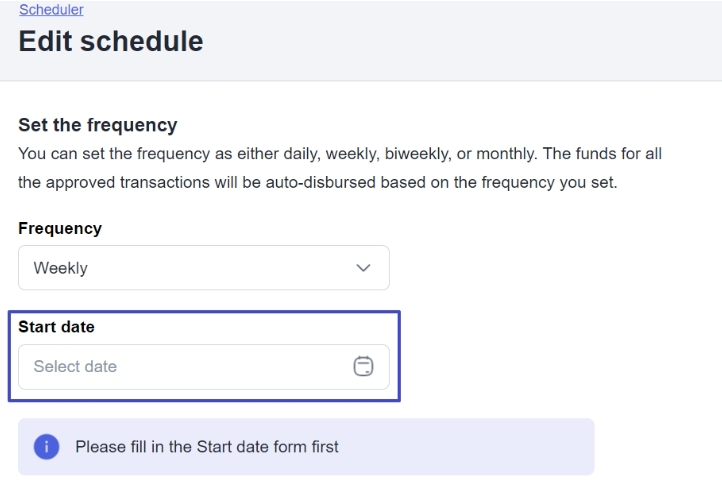Viewport: 722px width, 493px height.
Task: Click the blue info circle icon
Action: [x=46, y=447]
